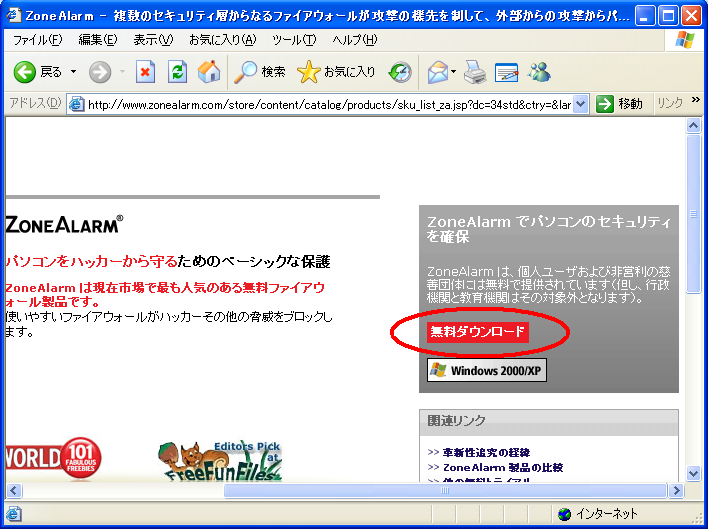Expand the links bar double-chevron
Viewport: 708px width, 529px height.
point(695,100)
